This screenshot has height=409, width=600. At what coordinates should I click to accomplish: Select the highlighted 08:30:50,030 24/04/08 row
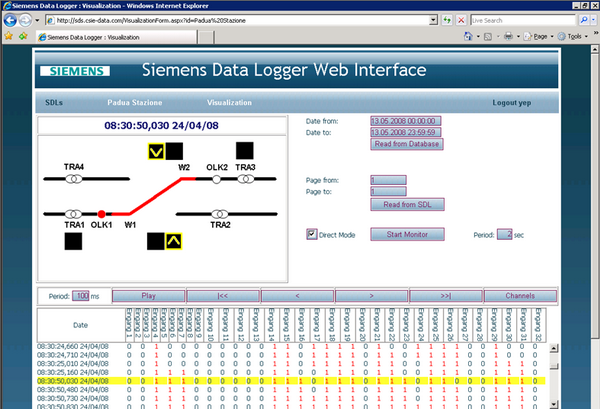tap(291, 381)
